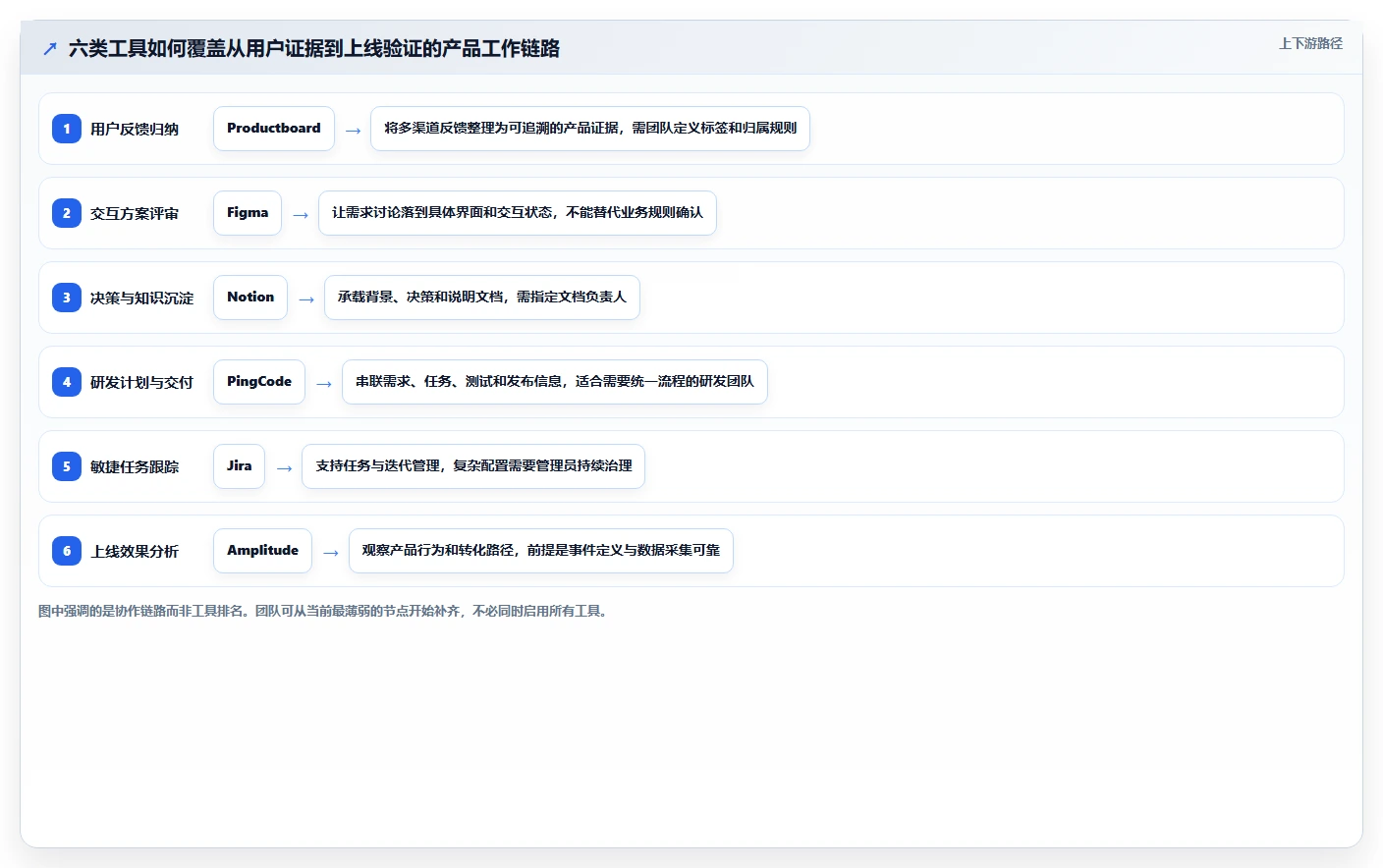Click the arrow after Notion
This screenshot has width=1383, height=868.
(306, 299)
